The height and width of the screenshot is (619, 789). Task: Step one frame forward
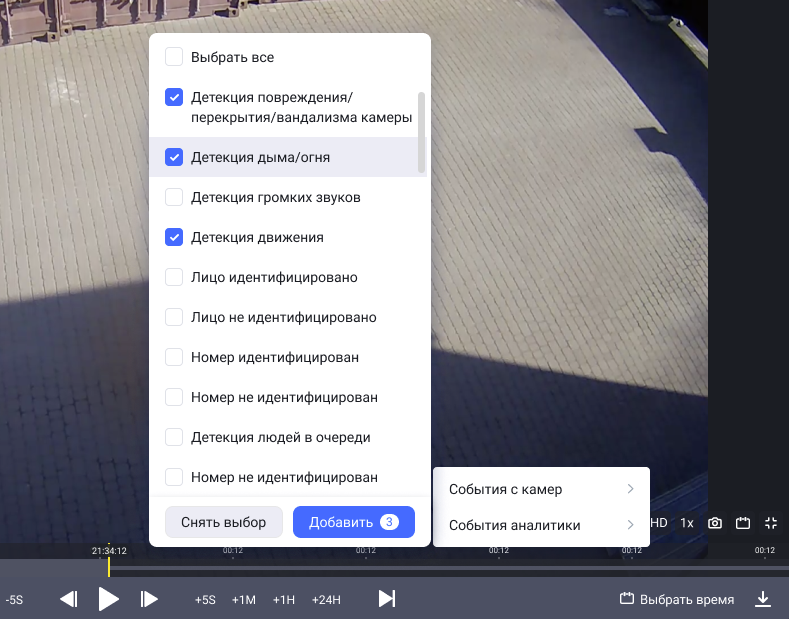149,599
